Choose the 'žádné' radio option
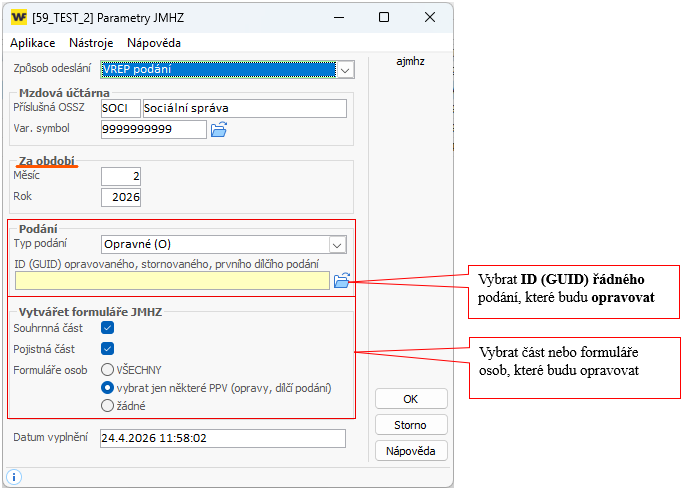Screen dimensions: 684x490 point(108,406)
